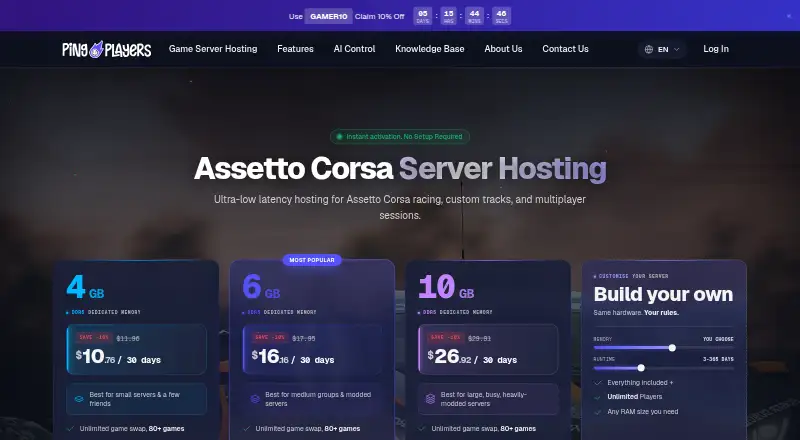Click struck-through price $17.95
800x440 pixels.
click(x=304, y=338)
